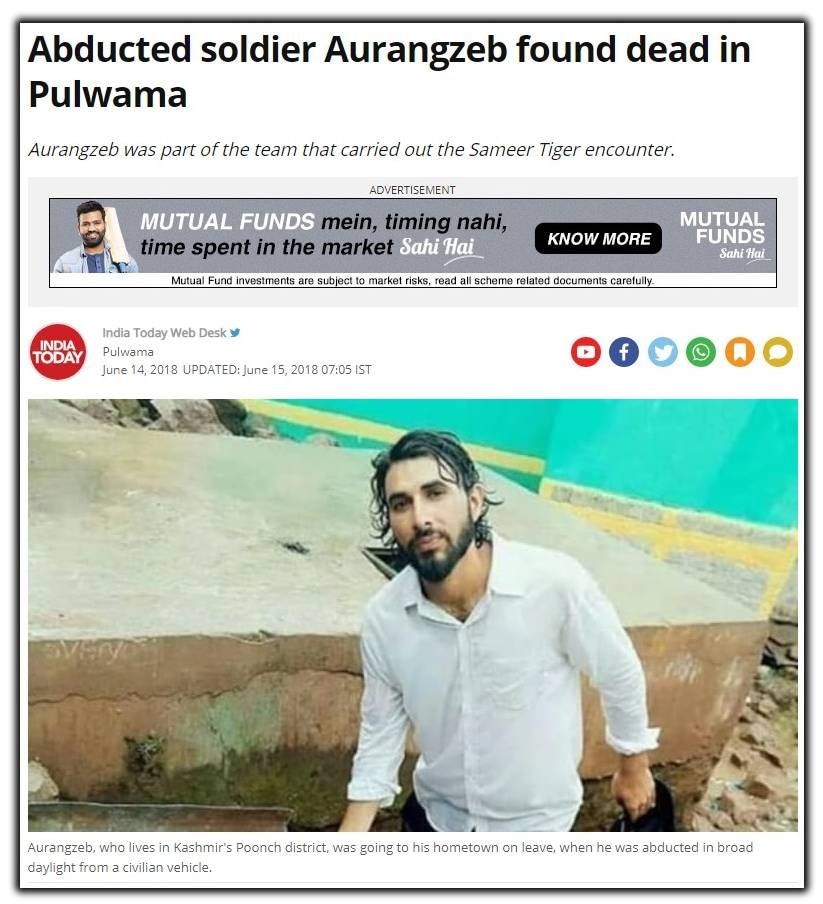
Task: Click the June 14, 2018 publish date
Action: (x=140, y=370)
